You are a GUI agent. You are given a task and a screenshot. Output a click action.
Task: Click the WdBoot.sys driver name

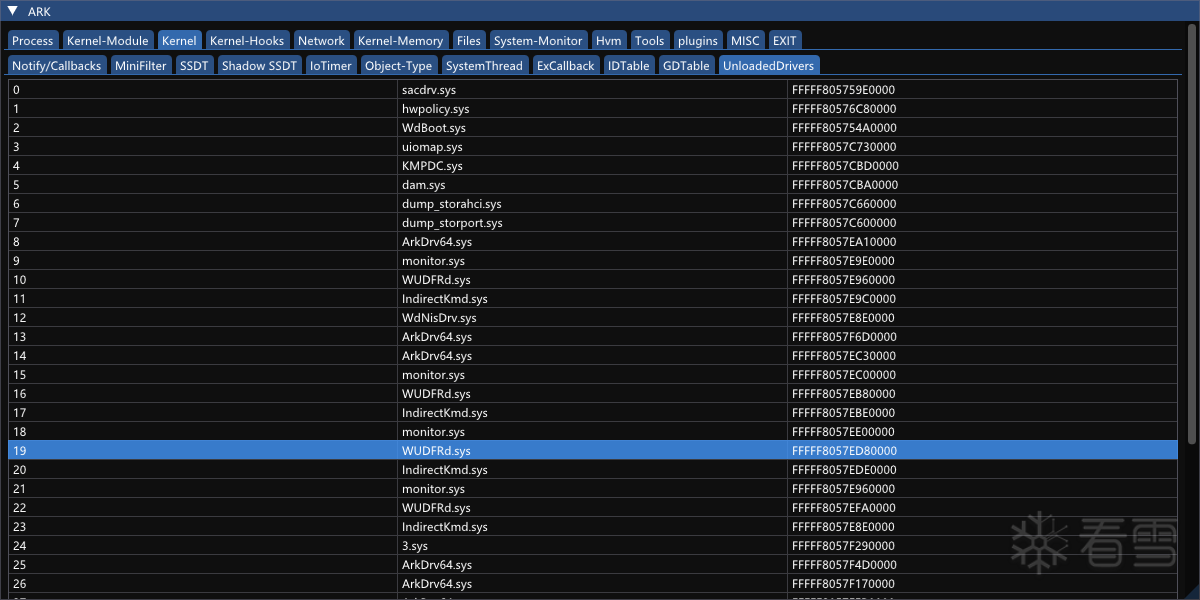[x=434, y=128]
